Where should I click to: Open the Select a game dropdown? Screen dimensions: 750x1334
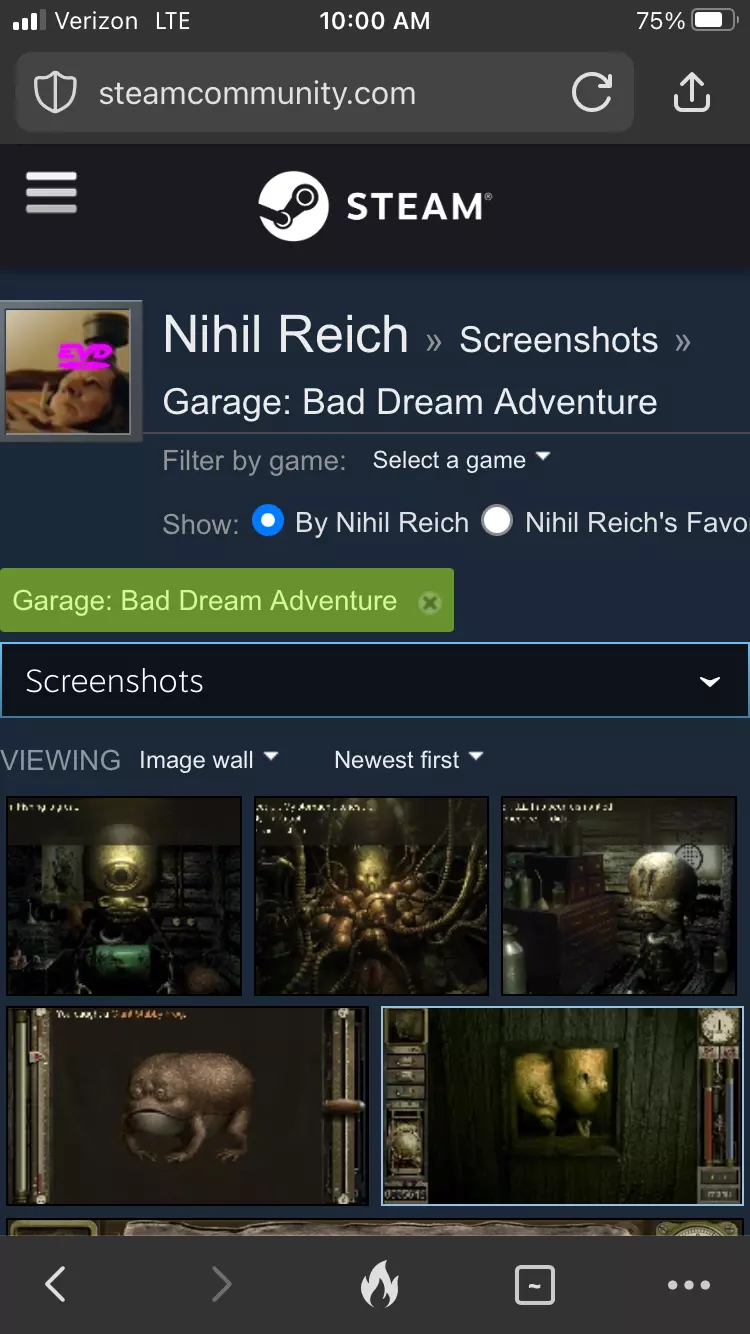[x=461, y=460]
